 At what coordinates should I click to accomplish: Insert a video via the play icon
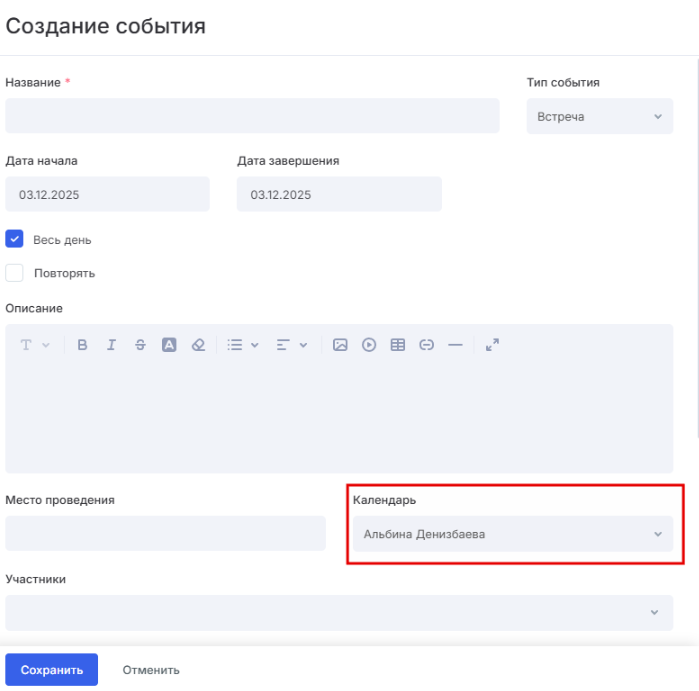tap(369, 345)
